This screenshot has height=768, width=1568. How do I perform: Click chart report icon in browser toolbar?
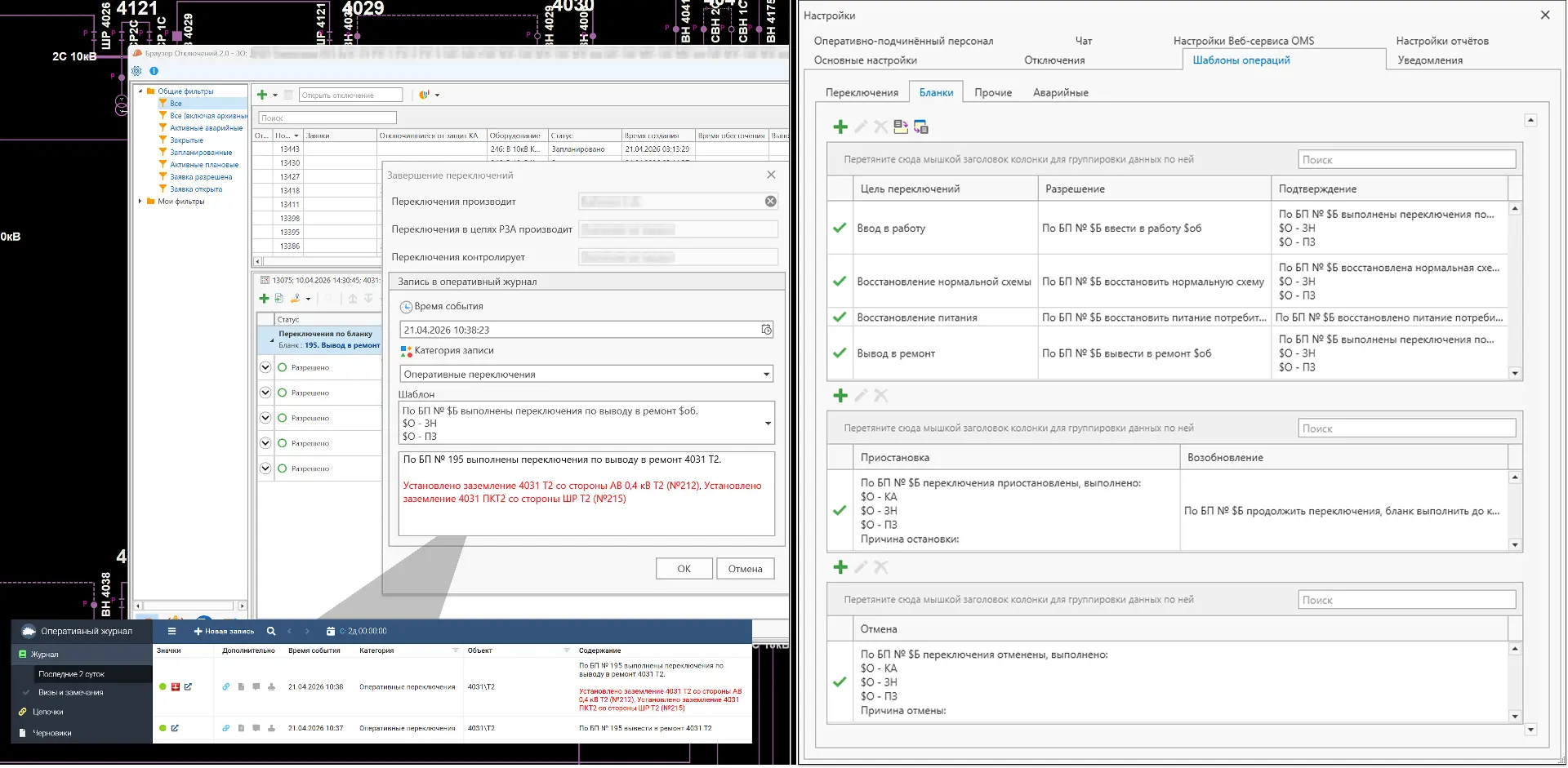pos(424,95)
